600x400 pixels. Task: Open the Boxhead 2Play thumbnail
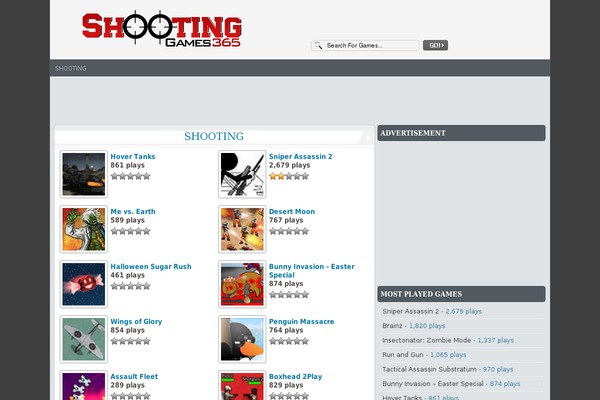pos(242,385)
